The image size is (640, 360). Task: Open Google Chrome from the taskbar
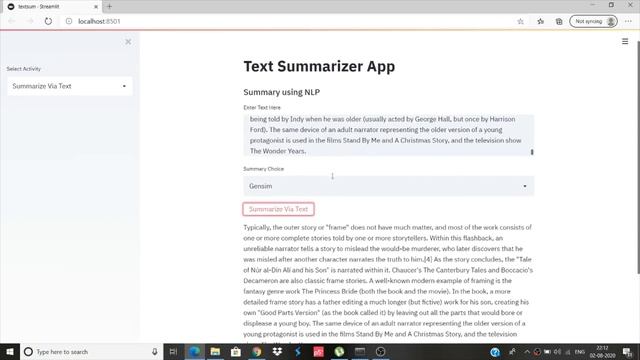point(256,352)
